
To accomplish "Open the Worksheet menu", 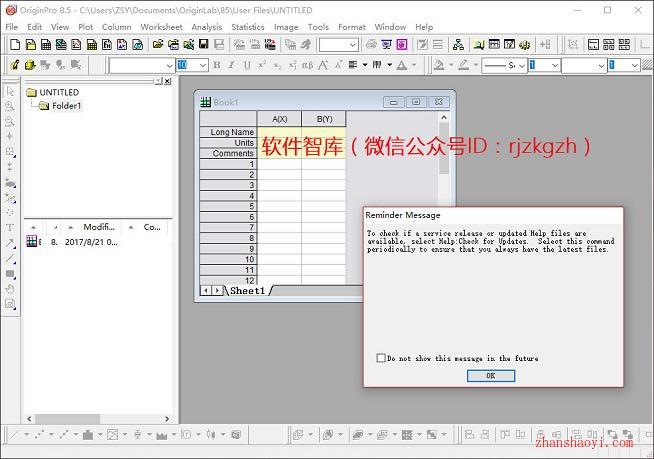I will point(161,27).
